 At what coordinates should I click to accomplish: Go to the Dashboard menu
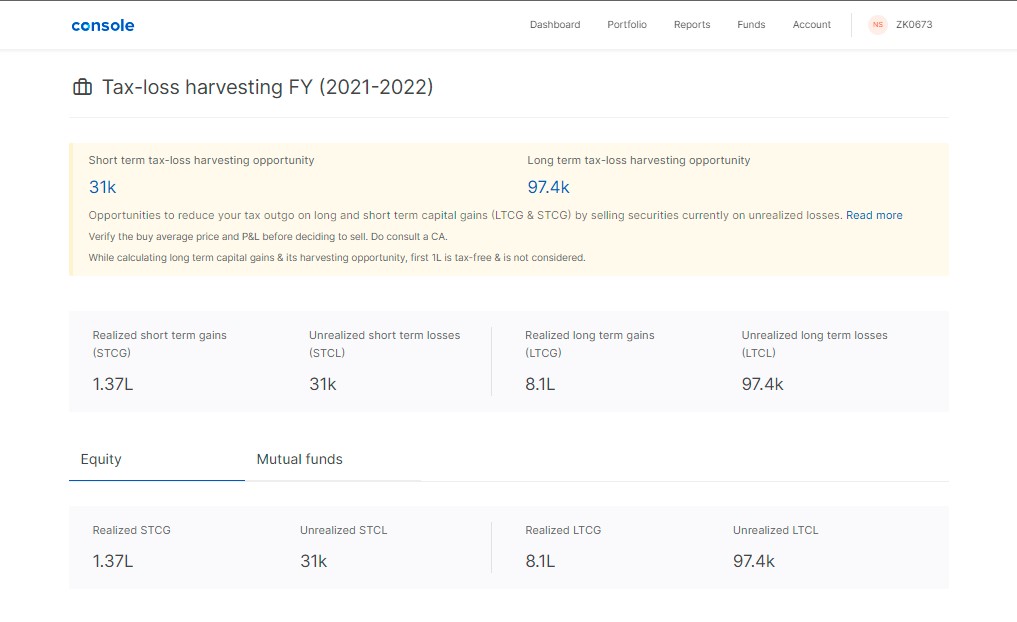click(555, 25)
